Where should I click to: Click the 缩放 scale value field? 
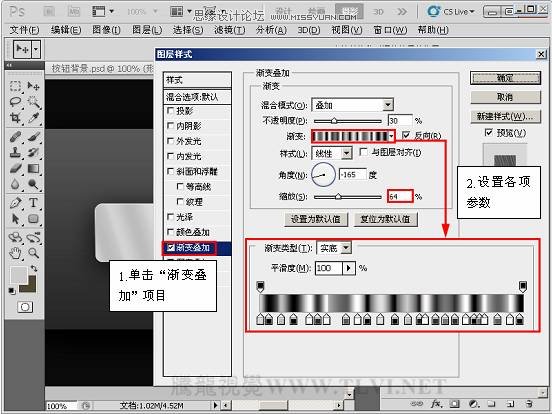coord(400,196)
